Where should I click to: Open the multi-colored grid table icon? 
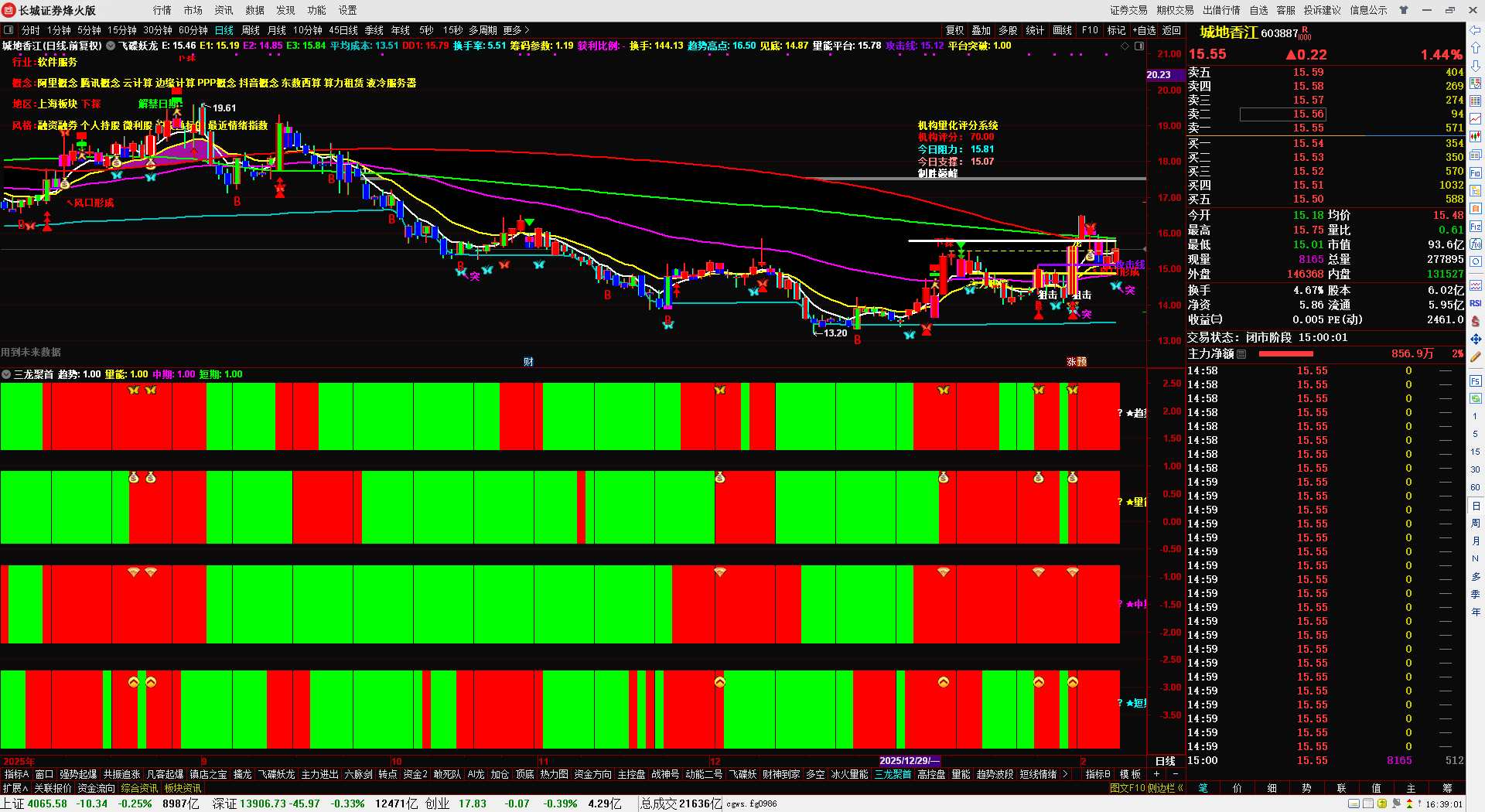pos(1476,101)
